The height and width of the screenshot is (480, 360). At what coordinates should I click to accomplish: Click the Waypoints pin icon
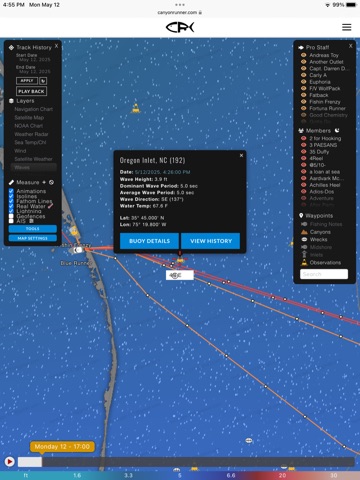[x=301, y=216]
